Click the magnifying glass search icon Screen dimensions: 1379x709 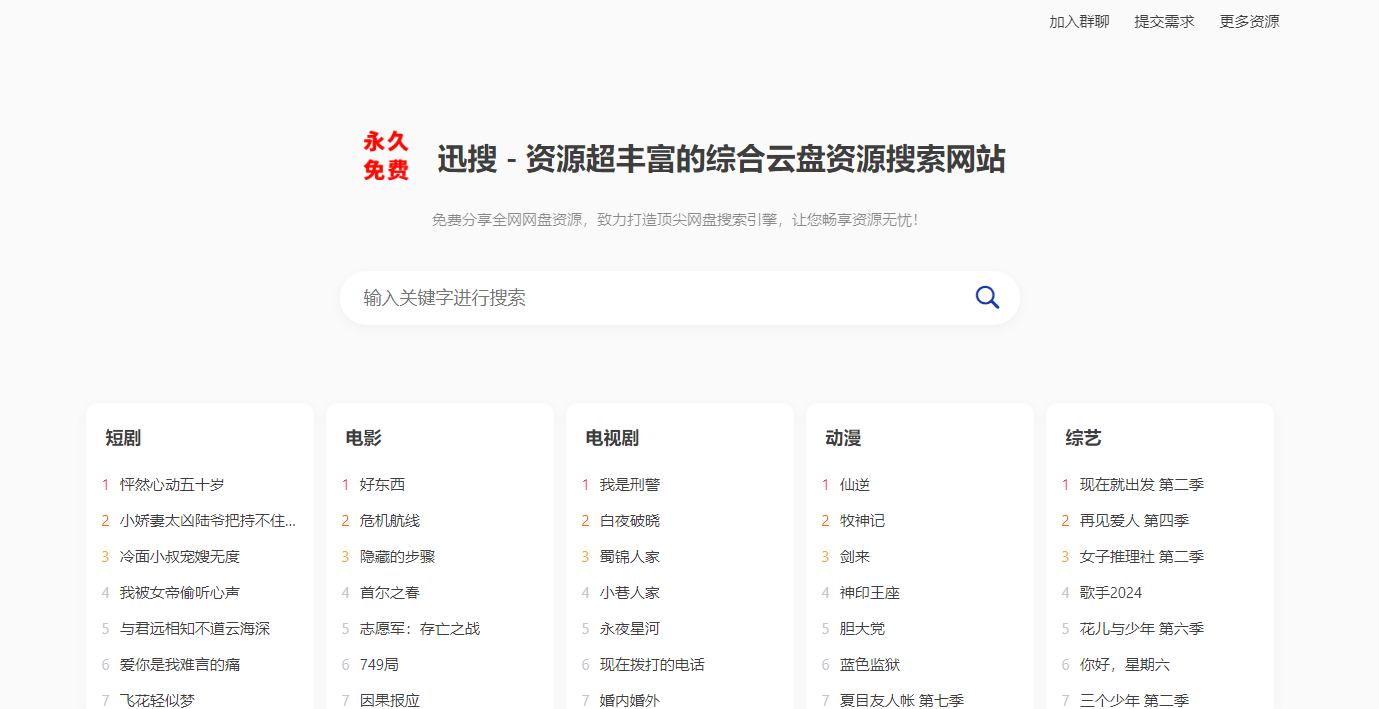[x=986, y=297]
